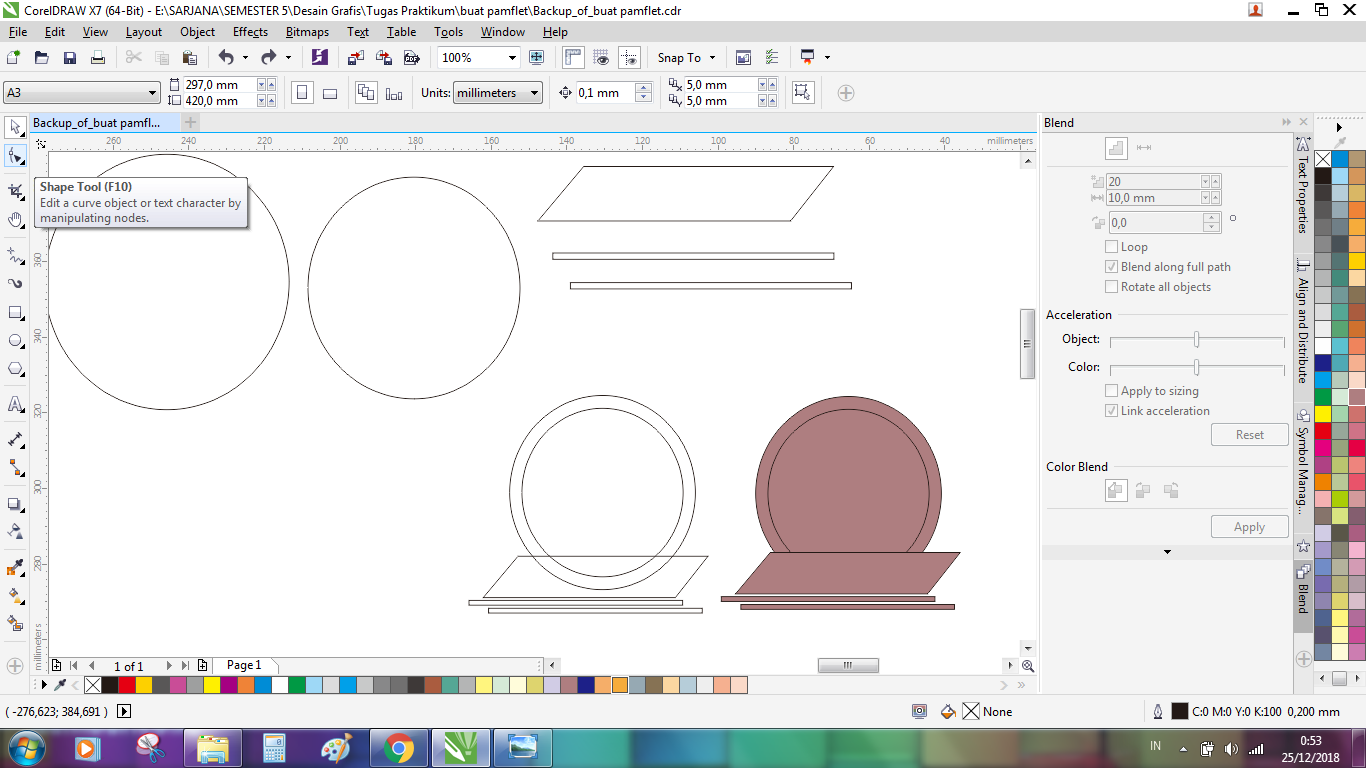This screenshot has width=1366, height=768.
Task: Click the Open folder icon
Action: coord(42,57)
